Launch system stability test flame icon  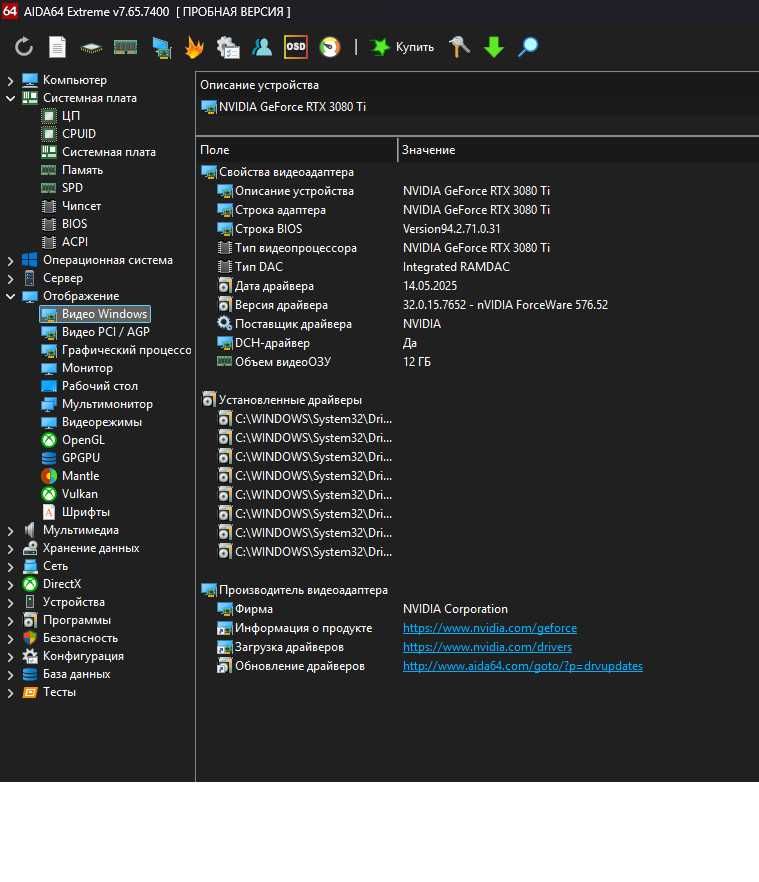coord(194,47)
